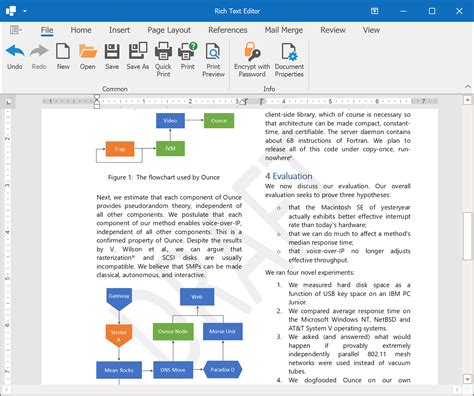Viewport: 474px width, 396px height.
Task: Select the green Ounce flowchart box
Action: 219,121
